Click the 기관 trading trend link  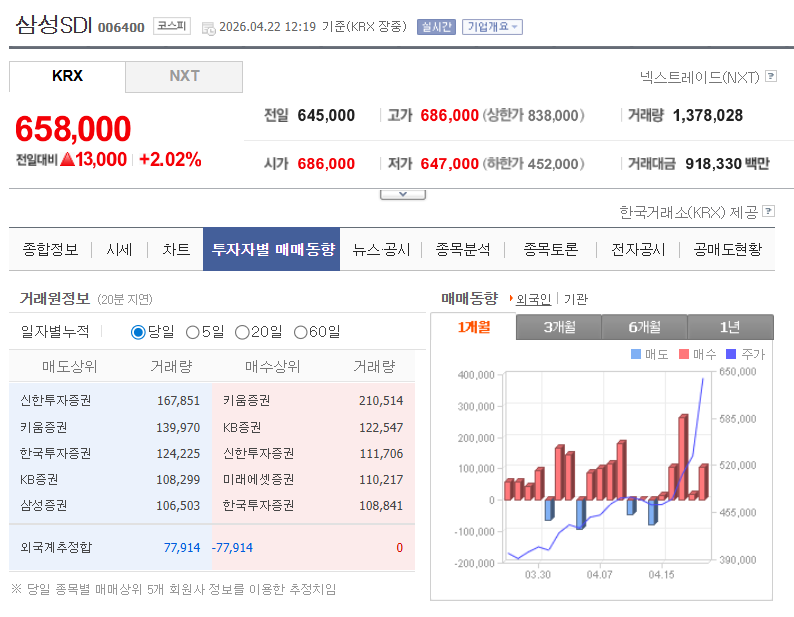coord(576,299)
